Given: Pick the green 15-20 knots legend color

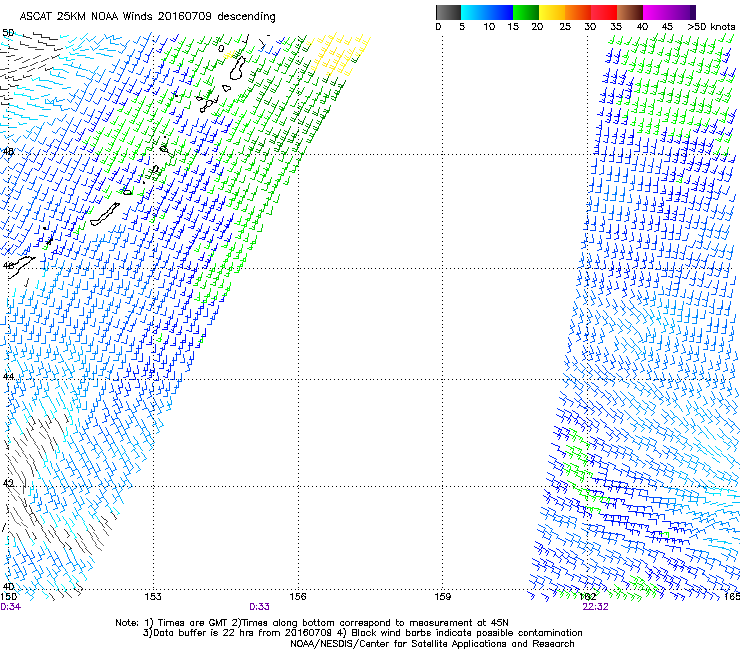Looking at the screenshot, I should 526,12.
